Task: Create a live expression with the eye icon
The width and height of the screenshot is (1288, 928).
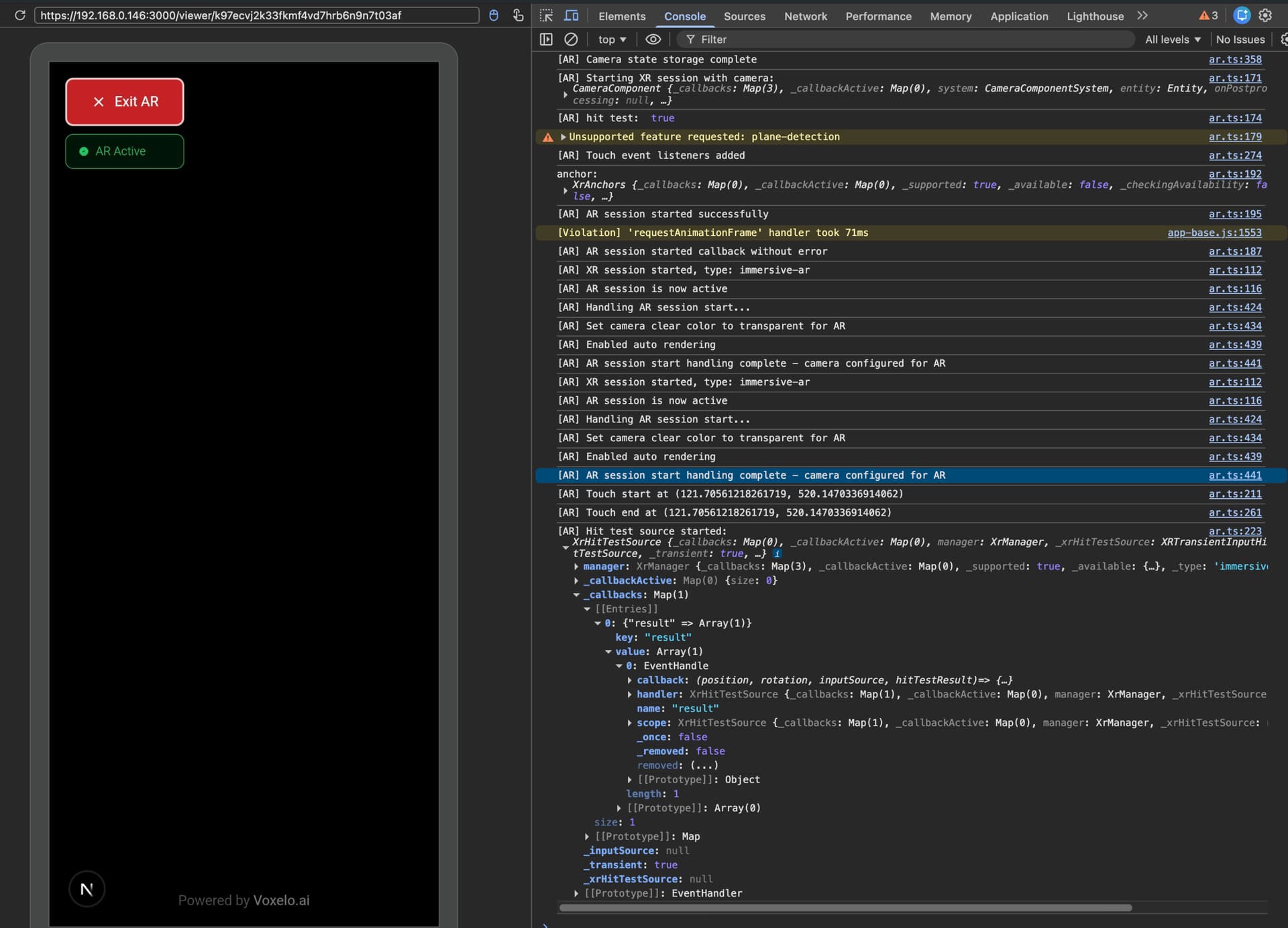Action: coord(653,40)
